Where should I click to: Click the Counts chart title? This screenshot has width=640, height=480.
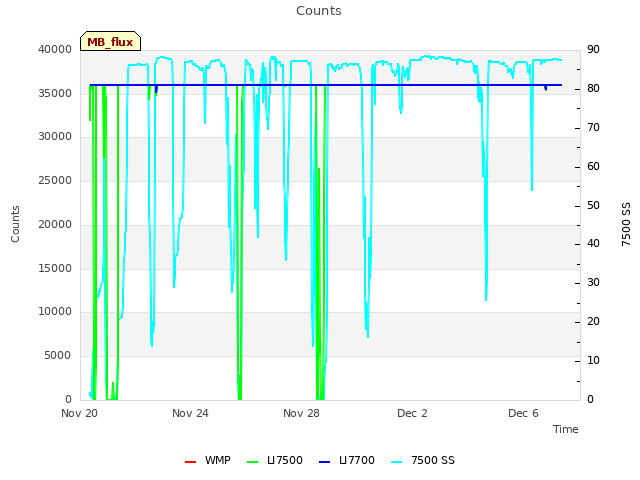pyautogui.click(x=319, y=11)
